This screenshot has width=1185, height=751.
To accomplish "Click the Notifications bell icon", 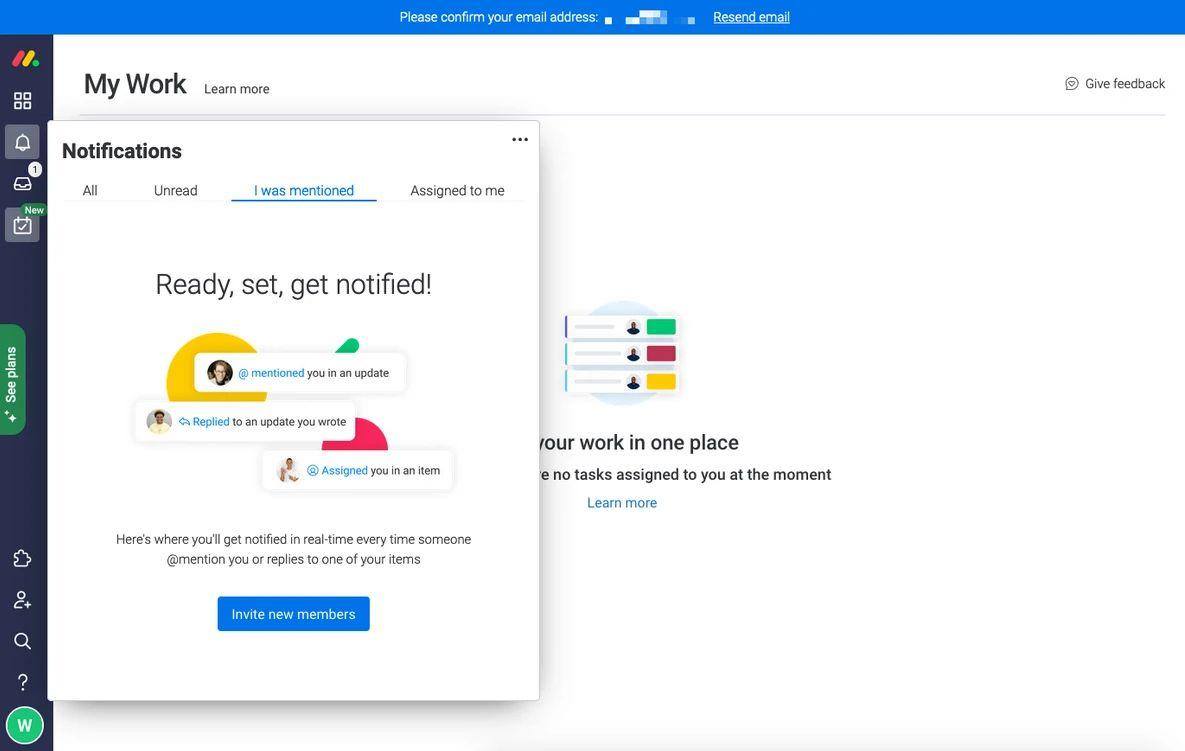I will coord(23,142).
